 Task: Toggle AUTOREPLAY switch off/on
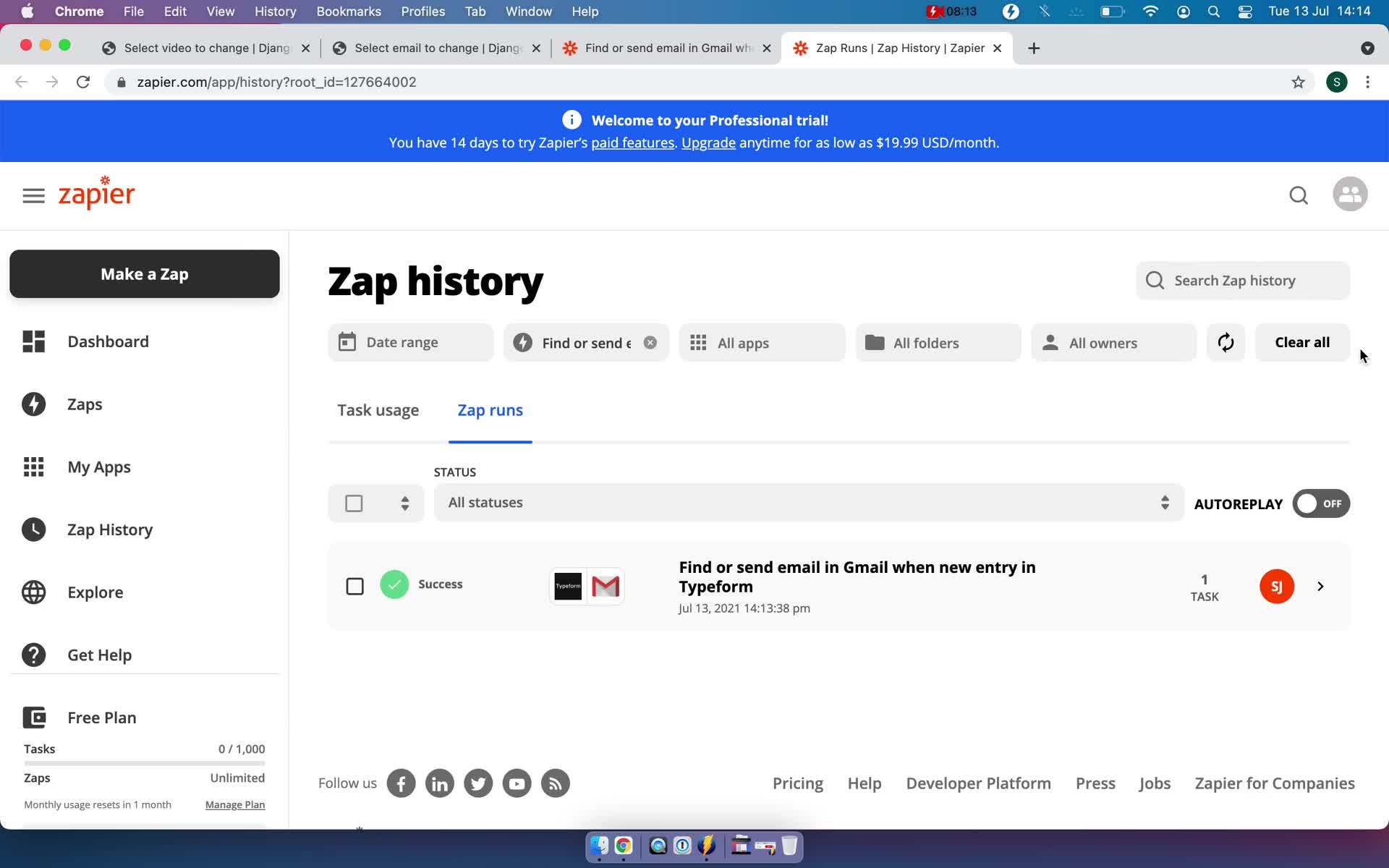tap(1320, 503)
